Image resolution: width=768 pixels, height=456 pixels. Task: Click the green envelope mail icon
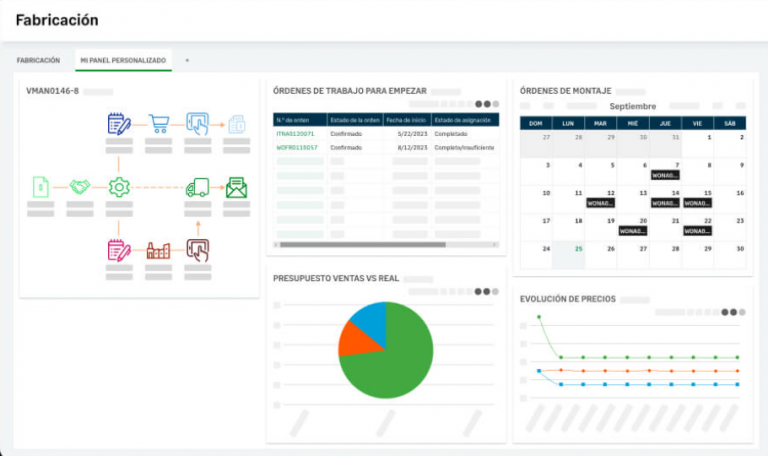coord(237,187)
